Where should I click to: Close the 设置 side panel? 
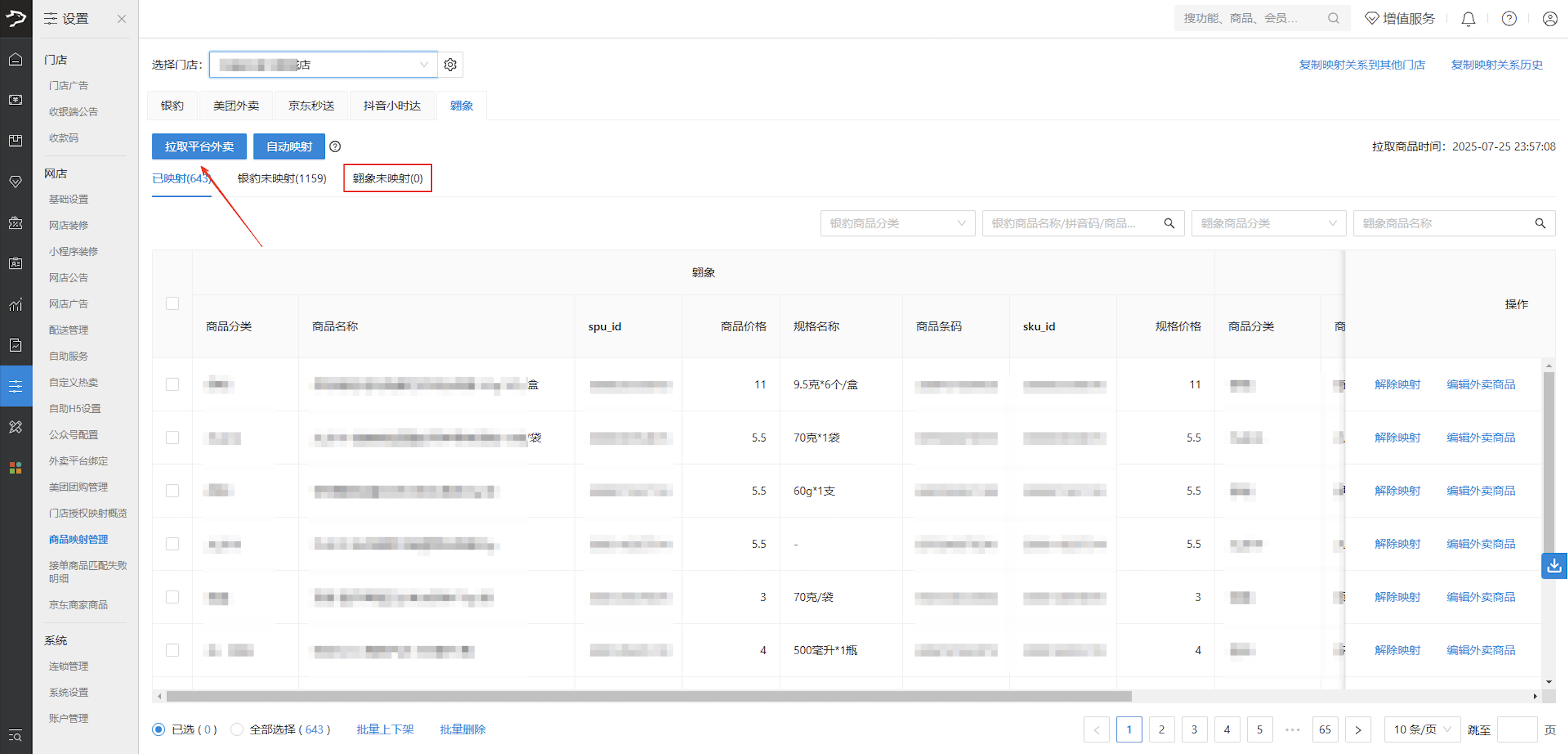tap(122, 19)
